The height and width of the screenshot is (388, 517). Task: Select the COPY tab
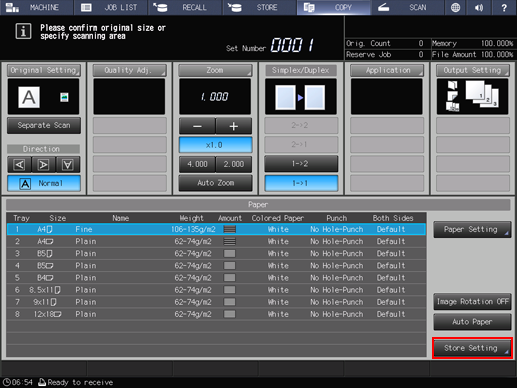[x=334, y=7]
